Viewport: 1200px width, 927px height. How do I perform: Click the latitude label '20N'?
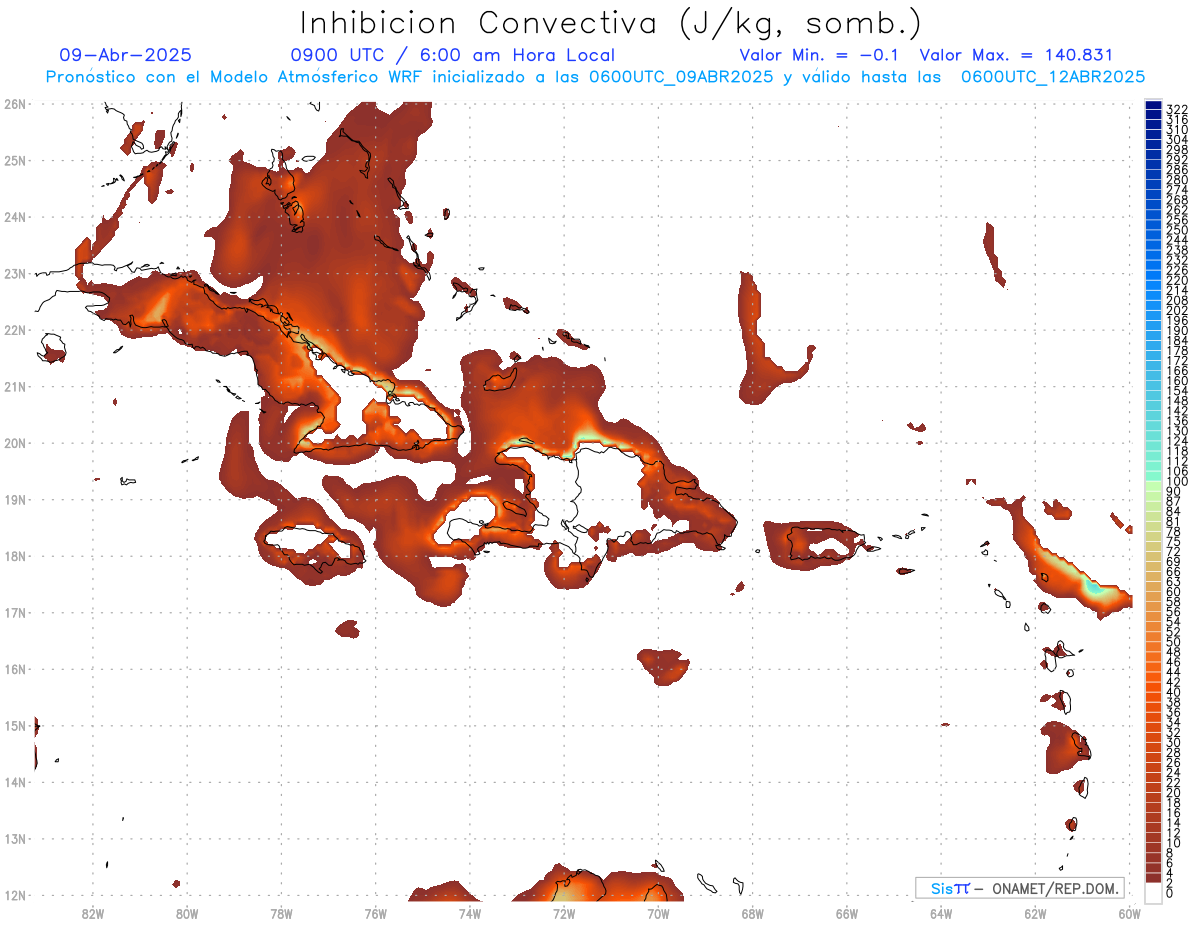(15, 443)
